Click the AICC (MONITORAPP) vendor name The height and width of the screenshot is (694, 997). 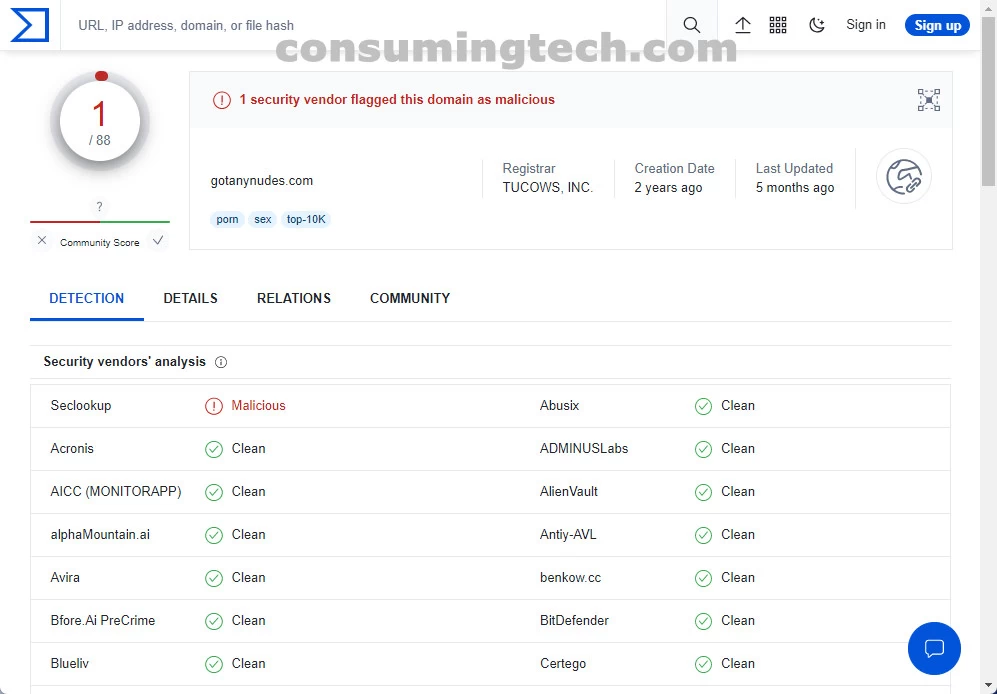pyautogui.click(x=116, y=491)
